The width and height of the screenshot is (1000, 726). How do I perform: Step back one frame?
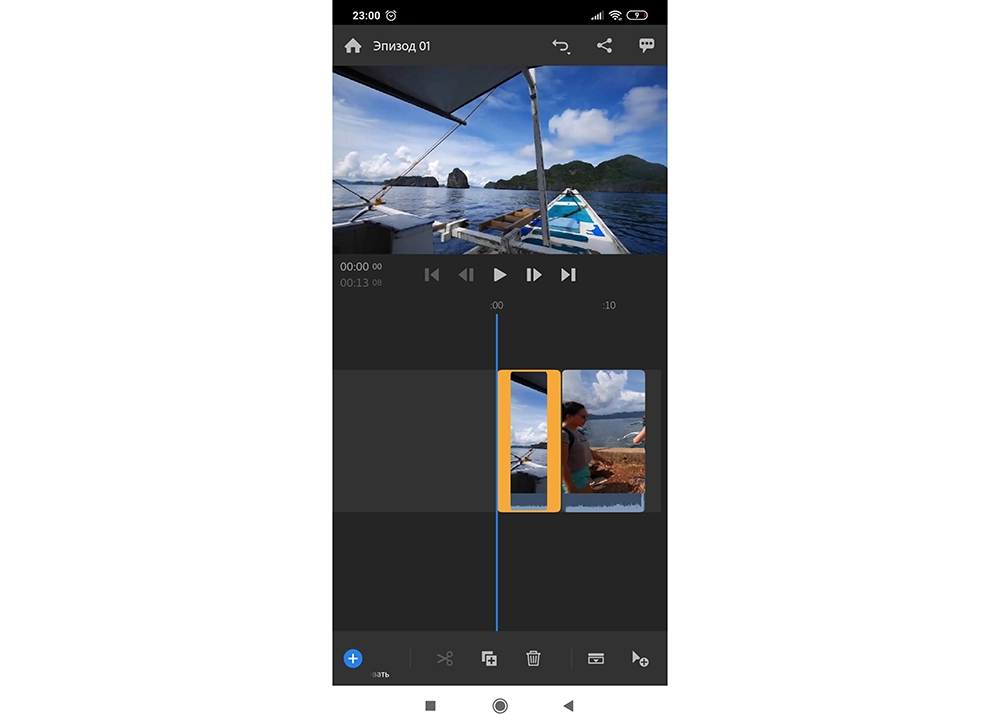(x=466, y=275)
